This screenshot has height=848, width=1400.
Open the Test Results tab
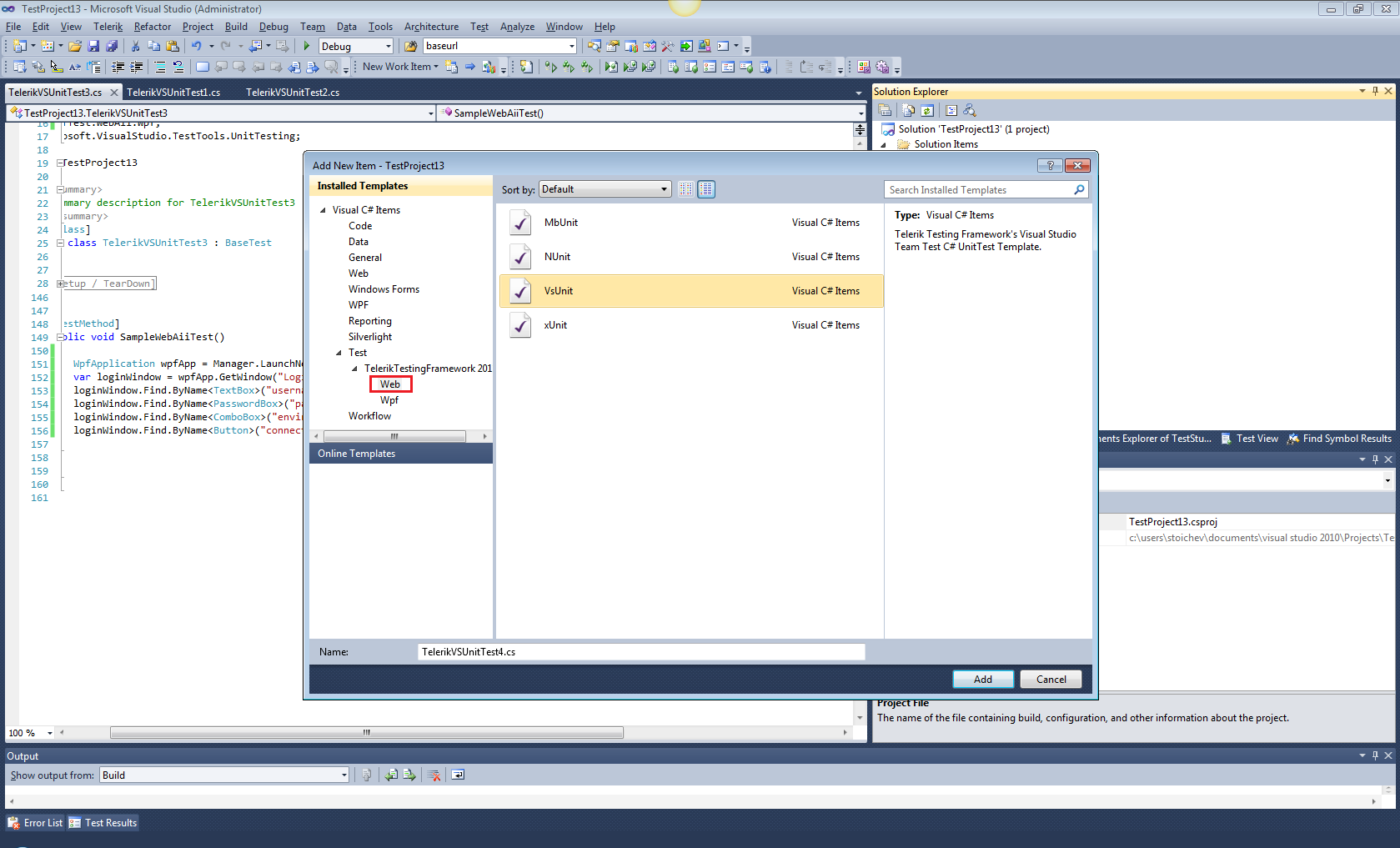(x=103, y=823)
